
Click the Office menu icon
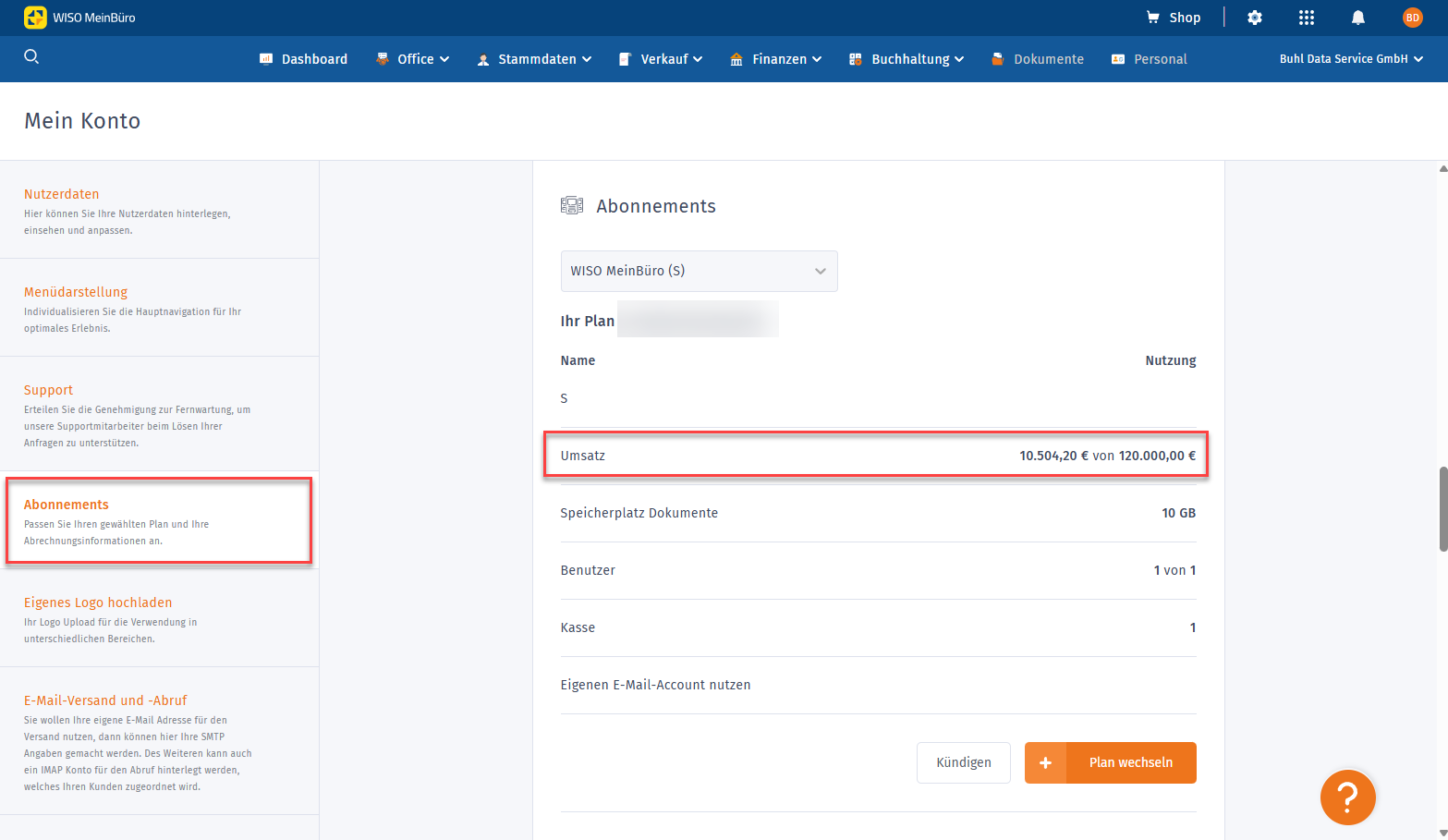coord(383,59)
